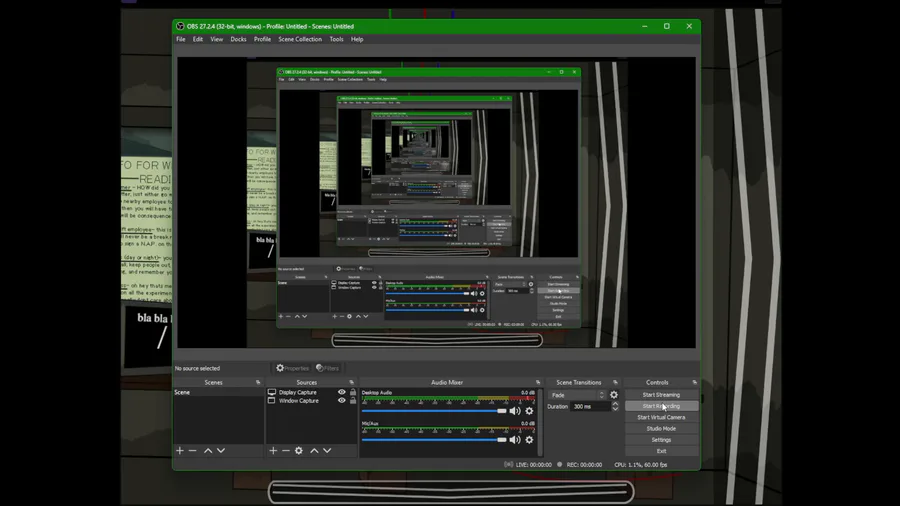Click the LIVE broadcast status icon
This screenshot has height=506, width=900.
(x=508, y=465)
